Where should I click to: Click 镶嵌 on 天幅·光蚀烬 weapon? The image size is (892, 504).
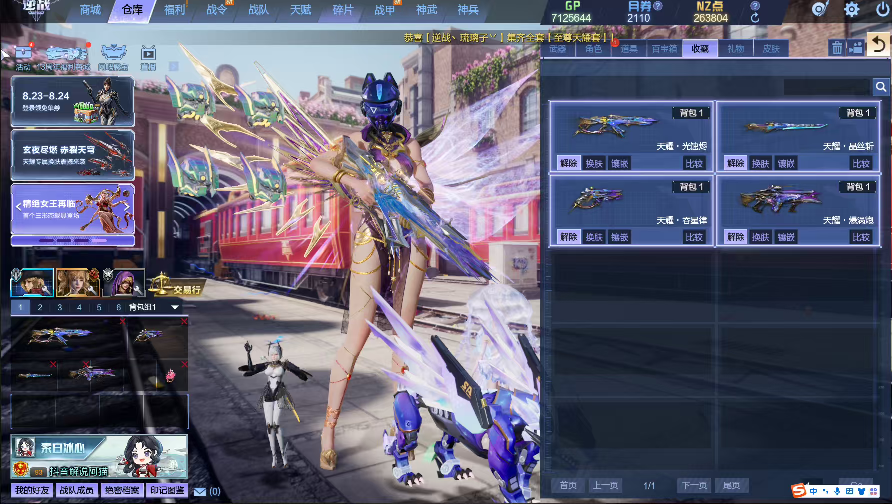(x=620, y=163)
